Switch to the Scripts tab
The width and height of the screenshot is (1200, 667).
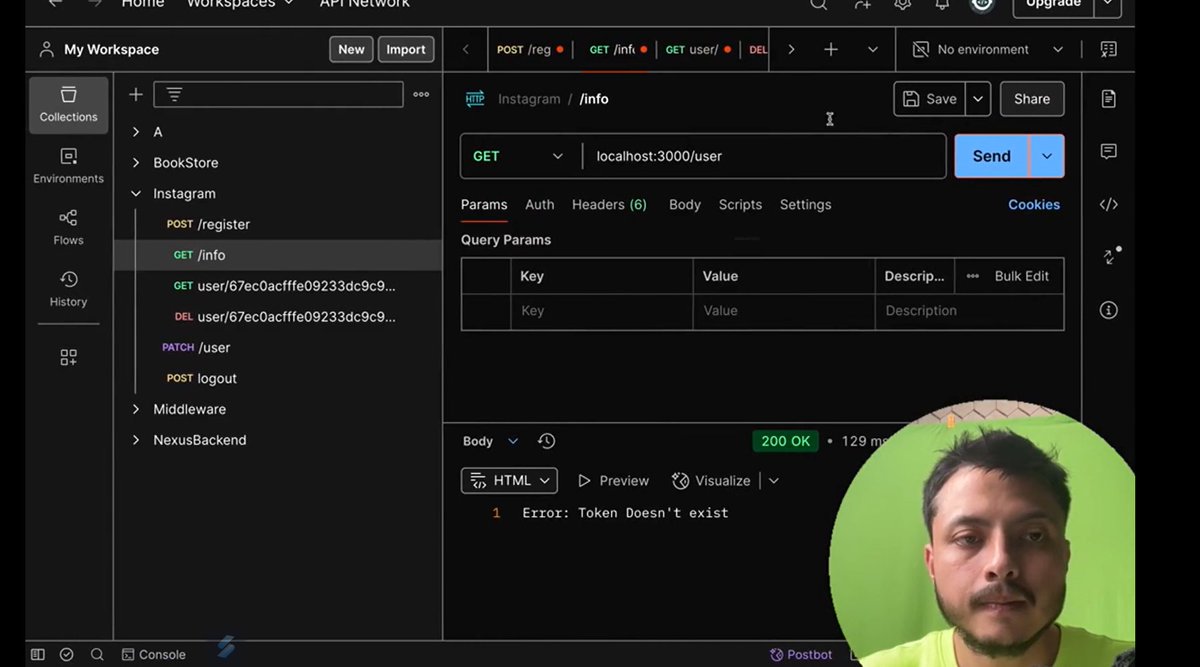click(x=740, y=204)
